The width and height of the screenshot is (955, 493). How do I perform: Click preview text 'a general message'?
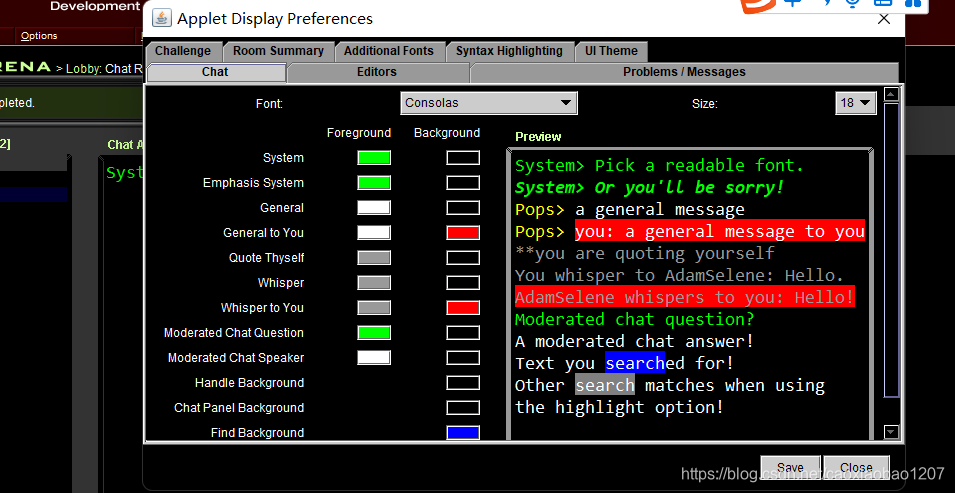point(660,210)
